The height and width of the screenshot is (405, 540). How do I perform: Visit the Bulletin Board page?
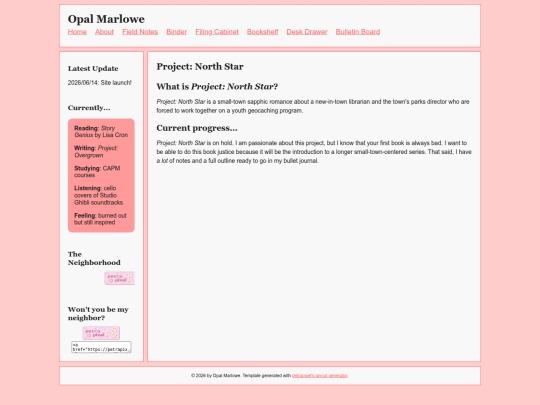358,32
